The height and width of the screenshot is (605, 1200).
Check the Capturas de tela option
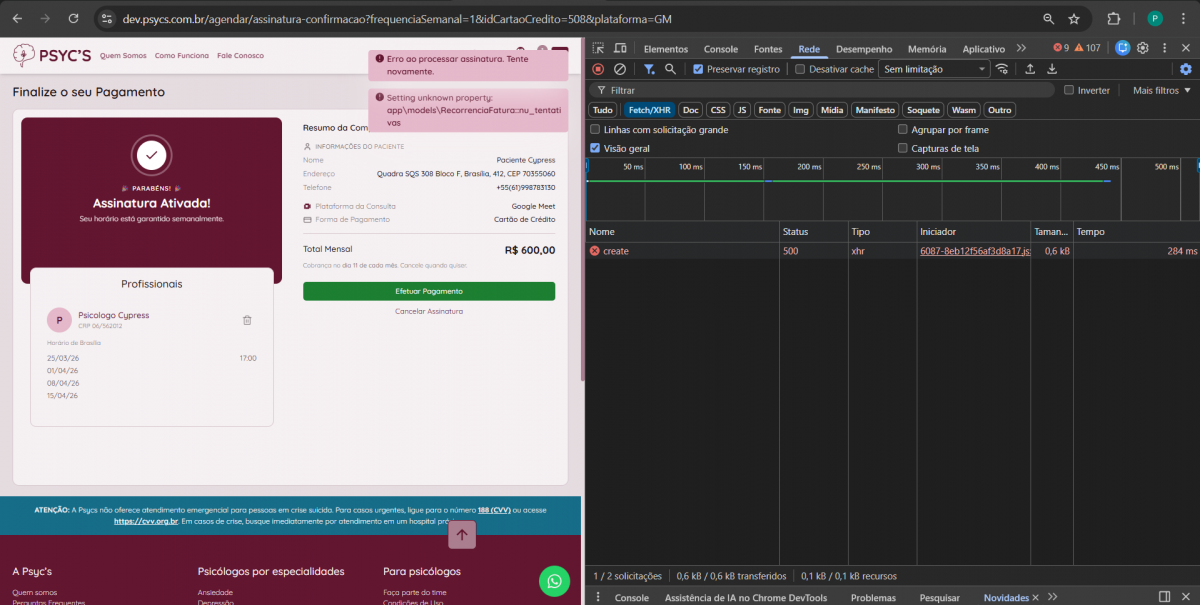(903, 148)
